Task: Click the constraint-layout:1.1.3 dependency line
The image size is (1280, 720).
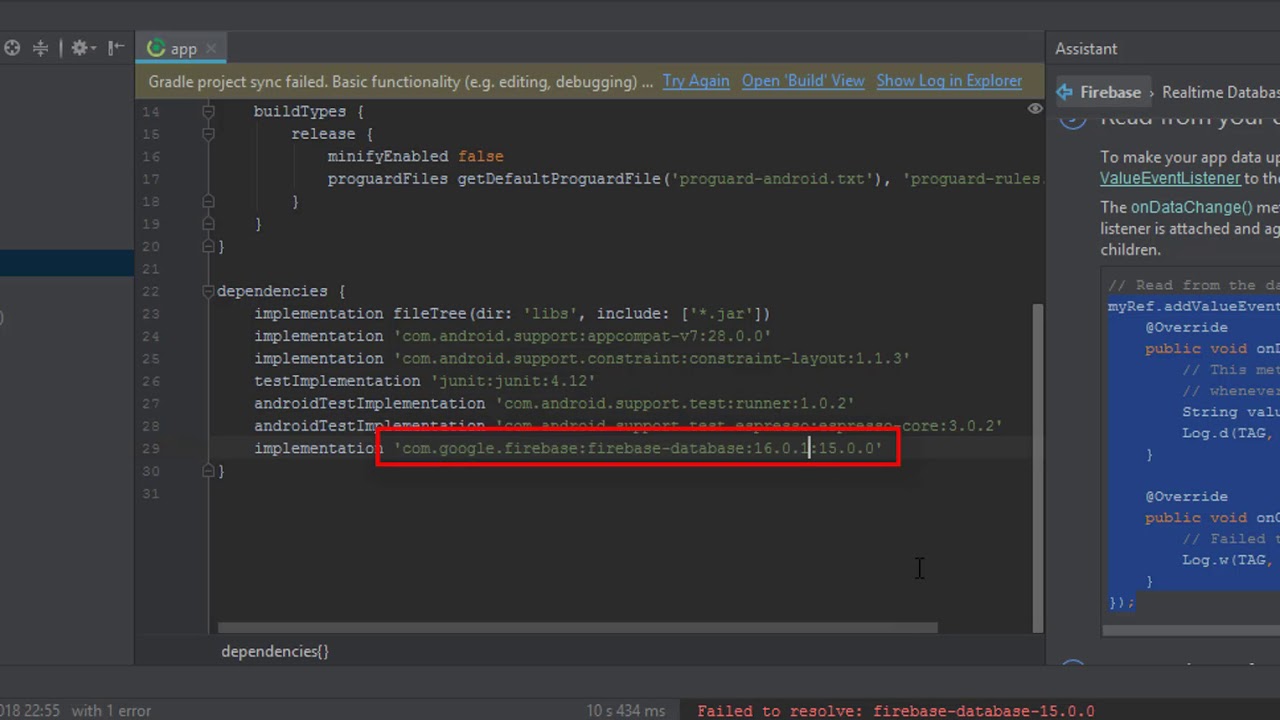Action: coord(582,358)
